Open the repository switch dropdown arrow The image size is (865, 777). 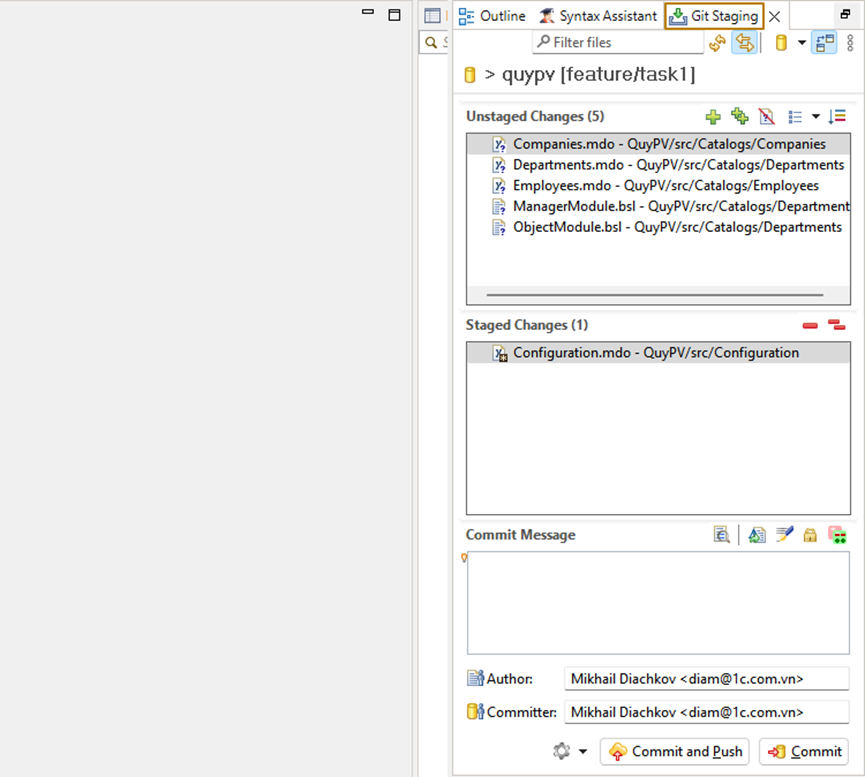pyautogui.click(x=802, y=43)
